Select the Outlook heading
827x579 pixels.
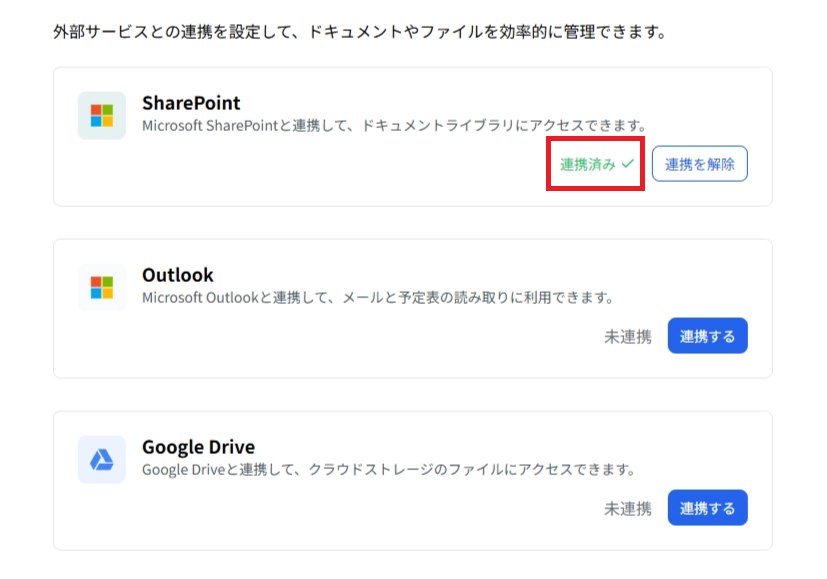[178, 275]
